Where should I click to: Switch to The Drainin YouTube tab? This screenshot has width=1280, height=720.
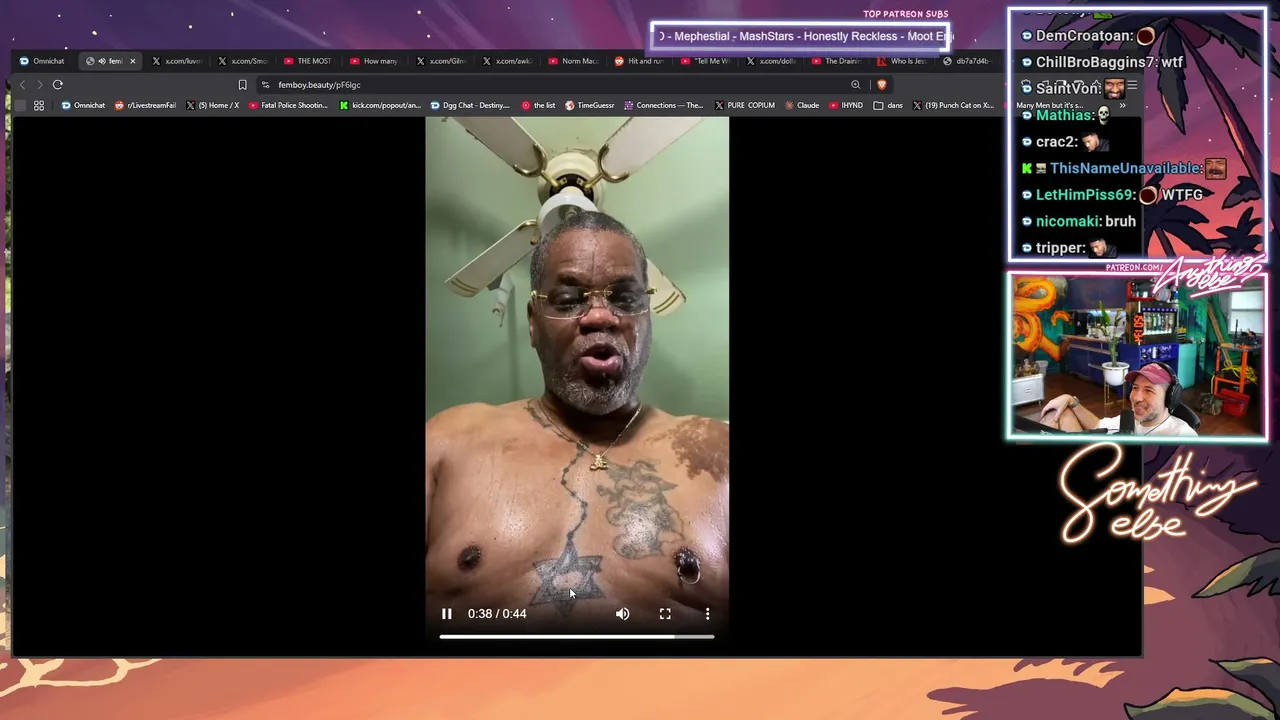(837, 61)
